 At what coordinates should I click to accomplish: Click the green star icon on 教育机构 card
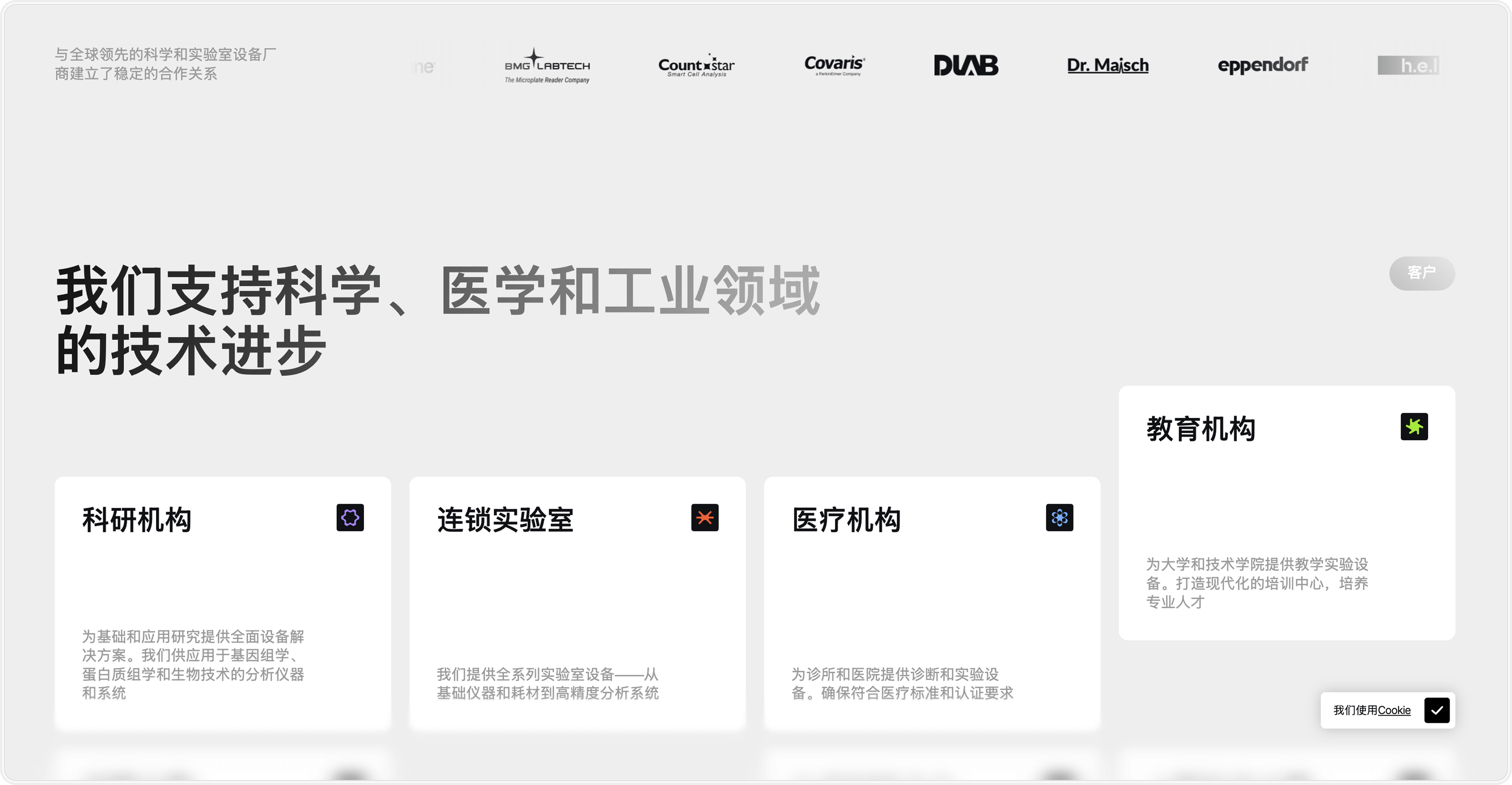(1414, 426)
